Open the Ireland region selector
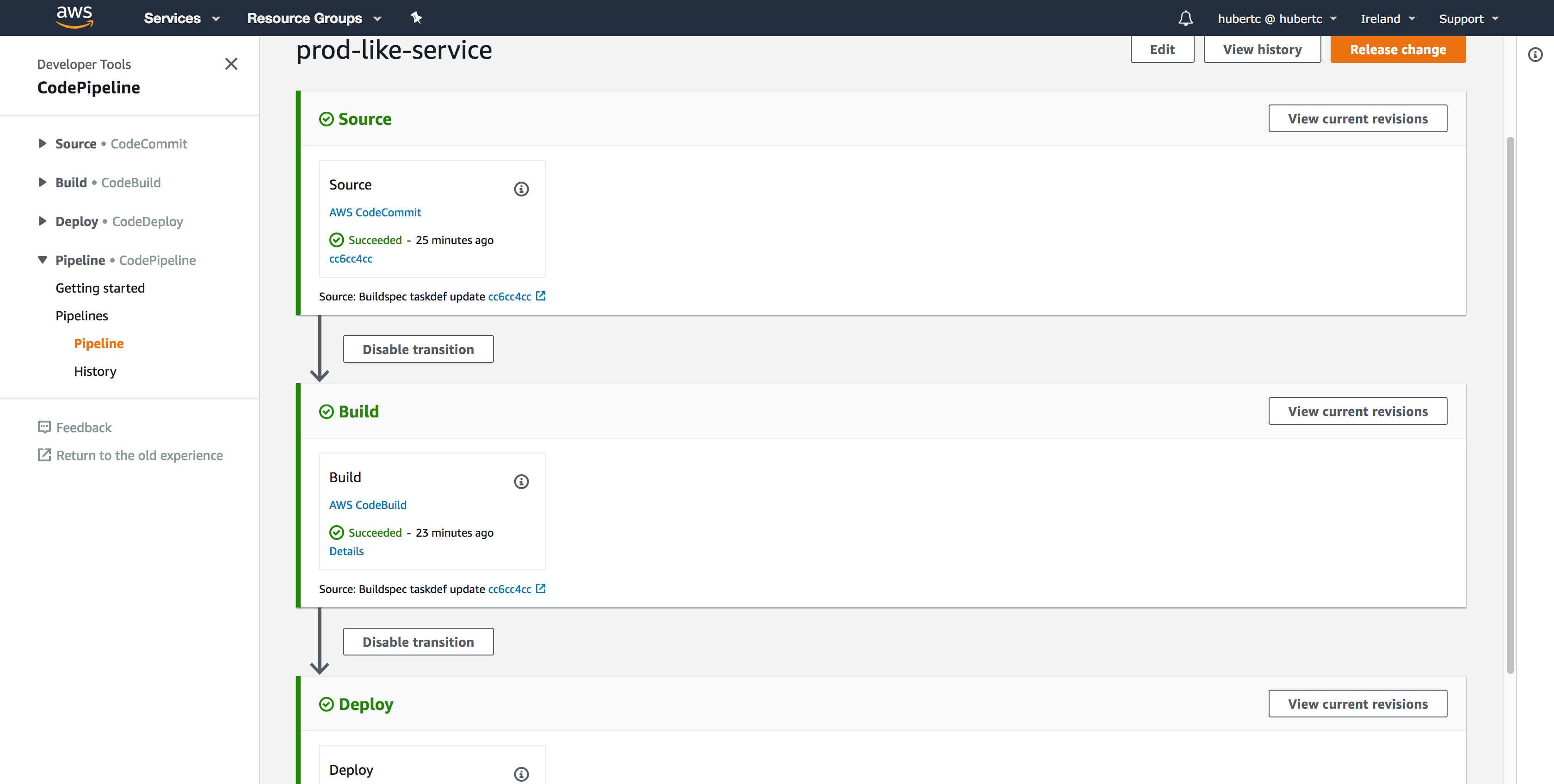This screenshot has height=784, width=1554. [x=1388, y=18]
